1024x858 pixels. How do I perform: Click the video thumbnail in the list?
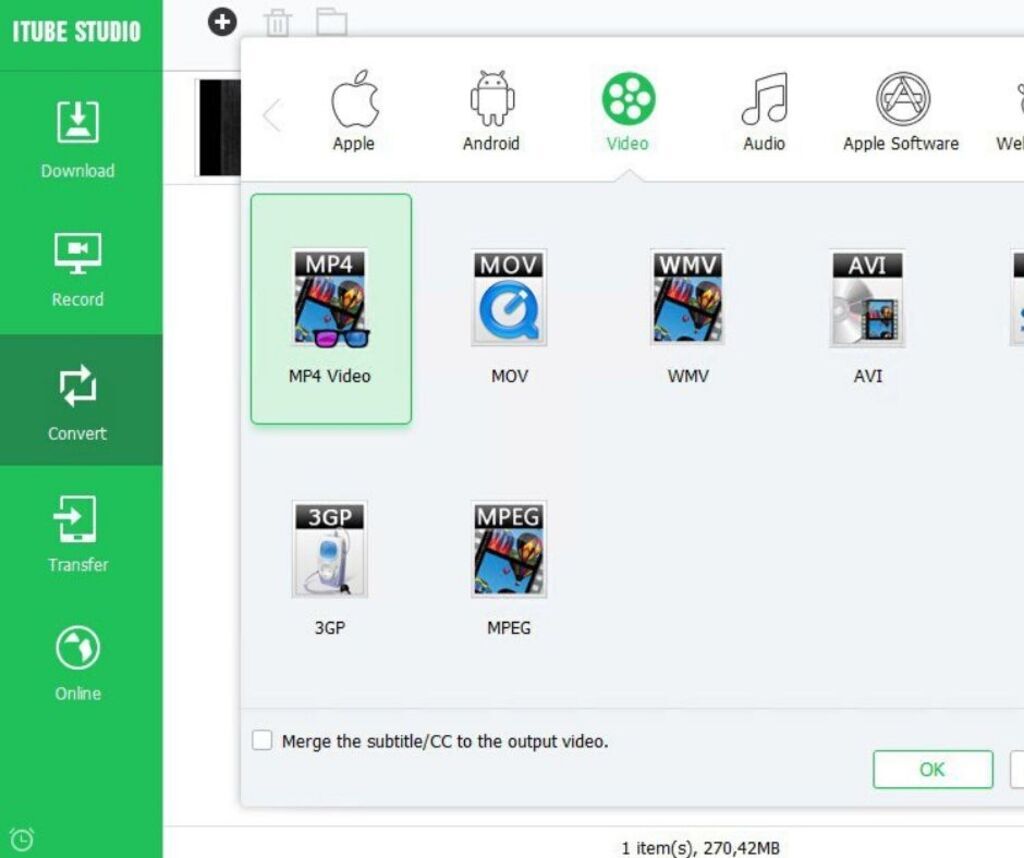point(219,127)
